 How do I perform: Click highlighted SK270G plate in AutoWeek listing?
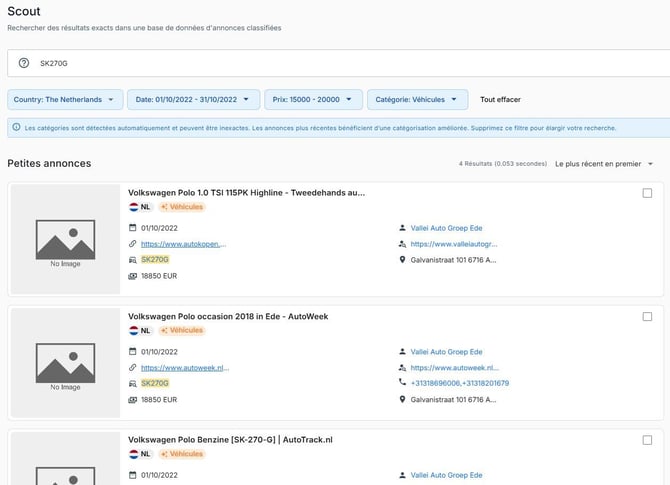point(155,383)
